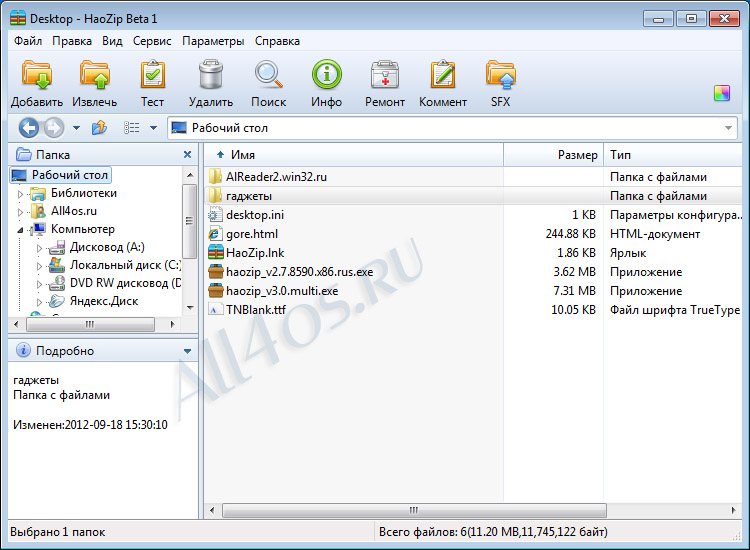Run the Тест archive check icon
This screenshot has width=750, height=550.
point(153,75)
